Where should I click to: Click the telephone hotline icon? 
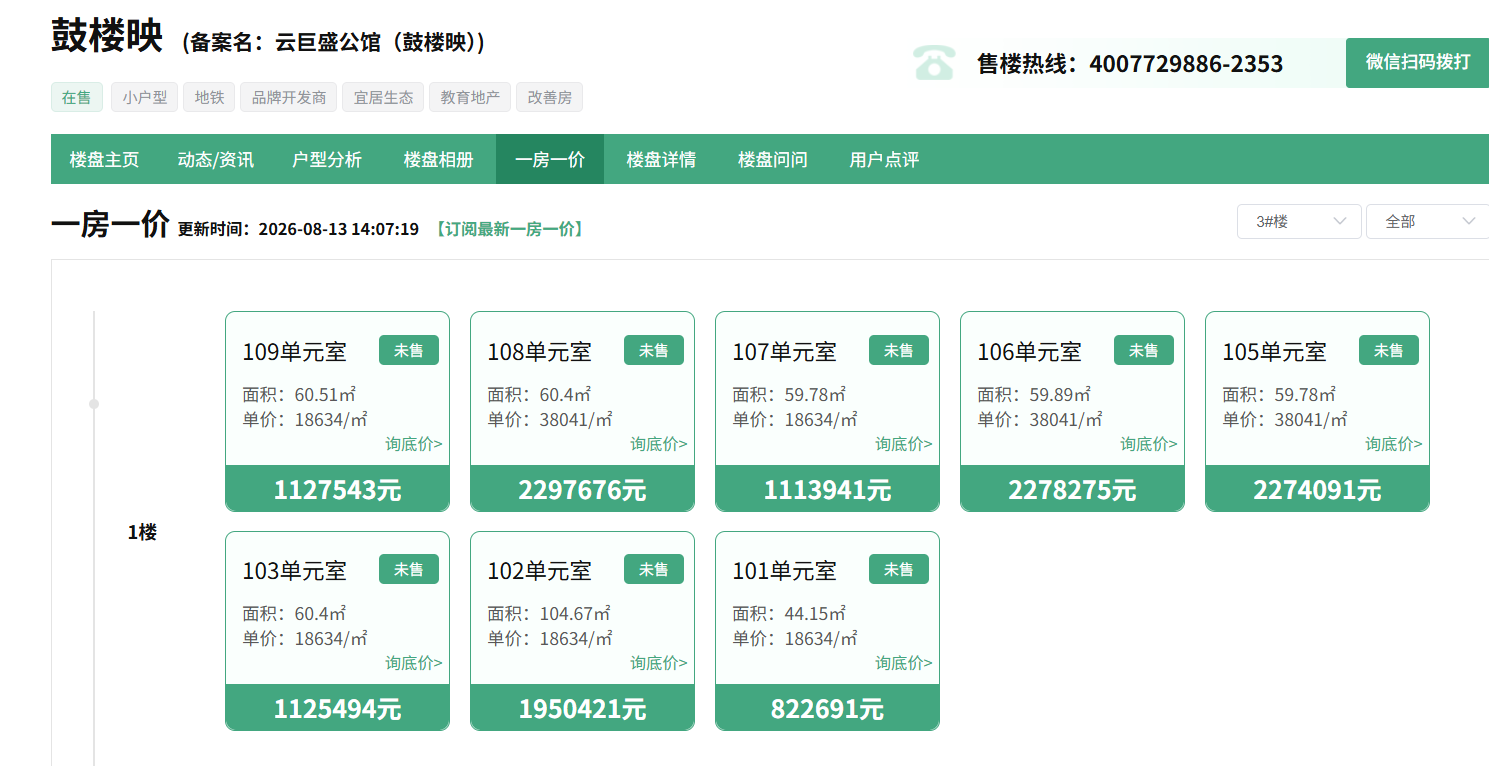[x=934, y=63]
